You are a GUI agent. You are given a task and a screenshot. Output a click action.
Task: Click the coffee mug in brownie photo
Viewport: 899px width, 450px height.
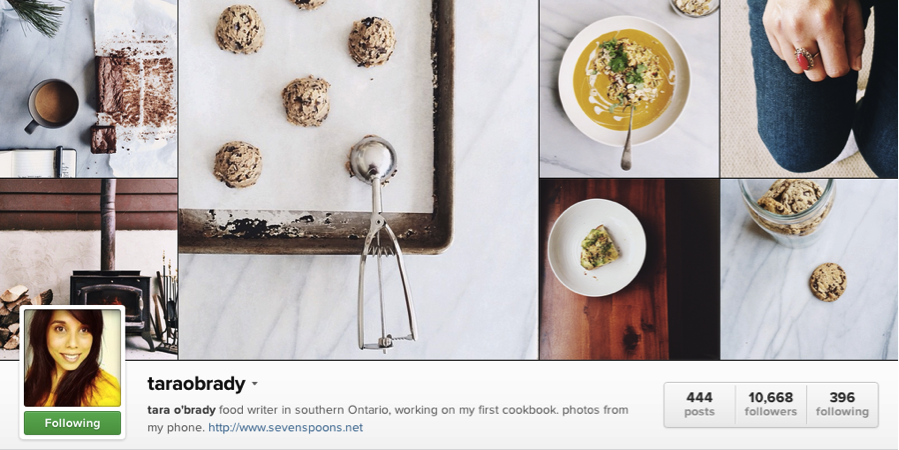(x=50, y=106)
